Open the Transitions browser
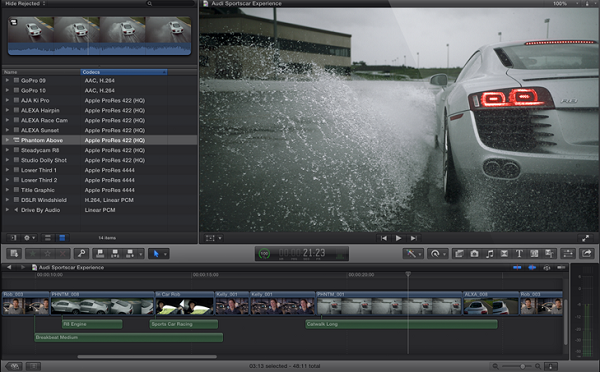Viewport: 600px width, 372px height. point(504,253)
